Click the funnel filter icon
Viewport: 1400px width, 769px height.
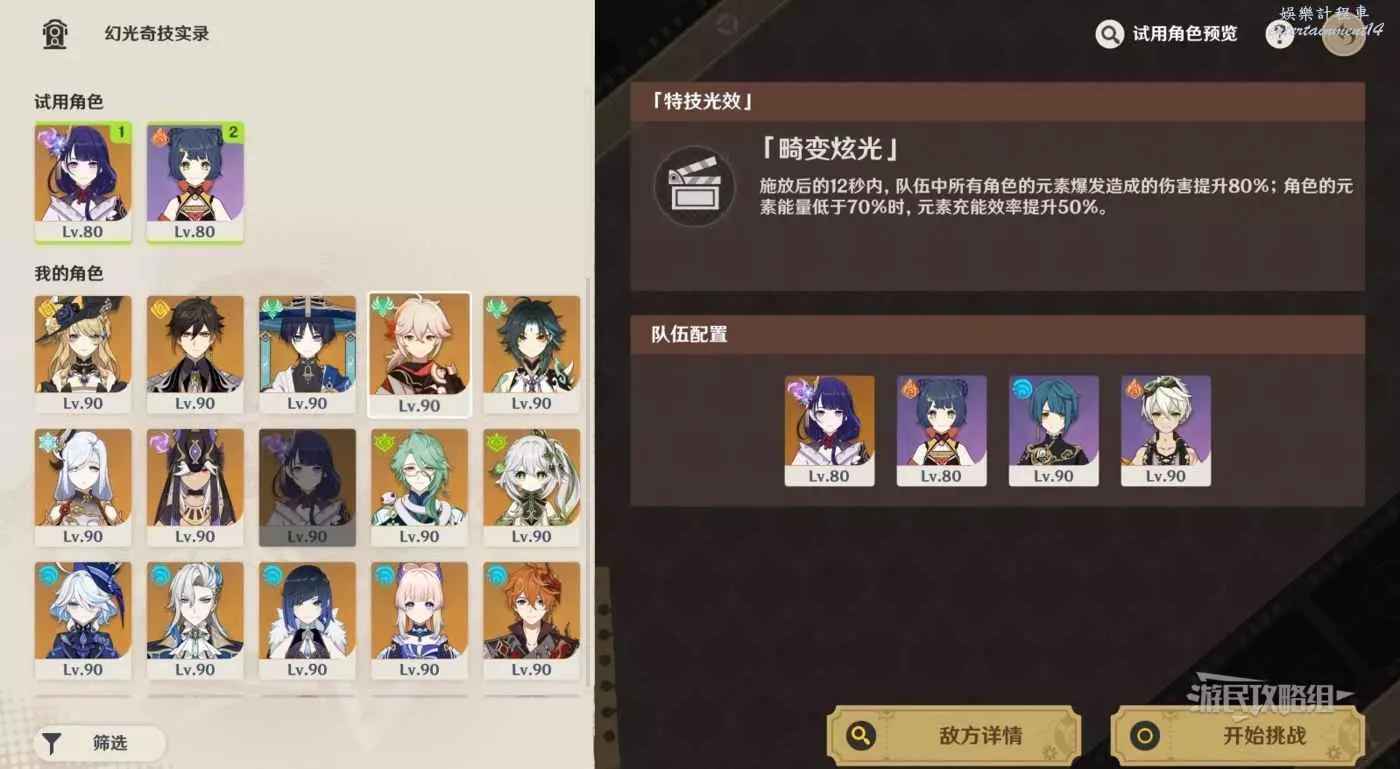coord(52,743)
